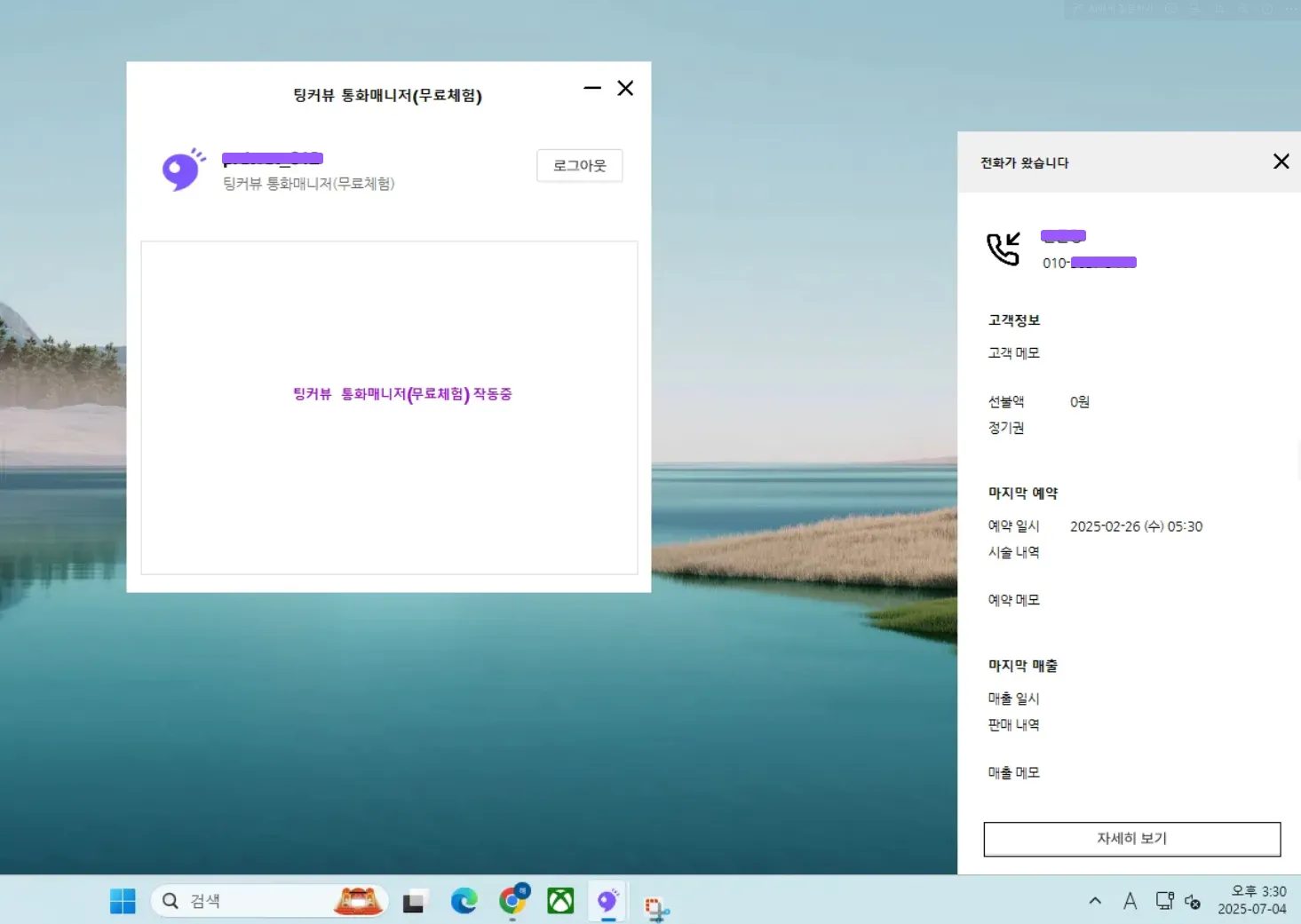
Task: Click the 로그아웃 button
Action: (579, 166)
